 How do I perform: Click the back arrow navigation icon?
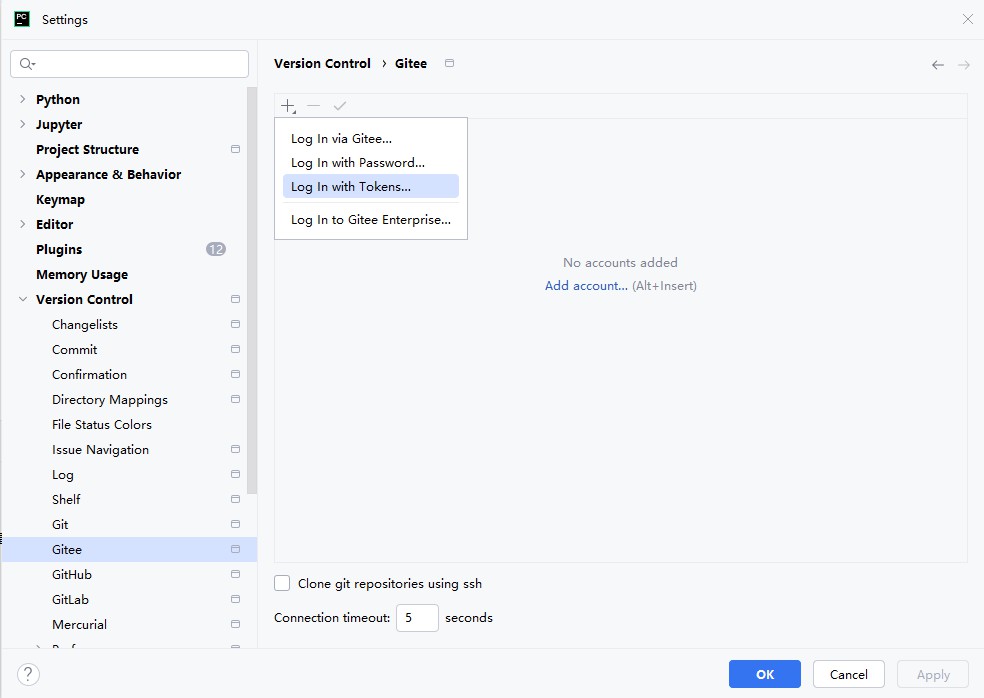(x=938, y=65)
